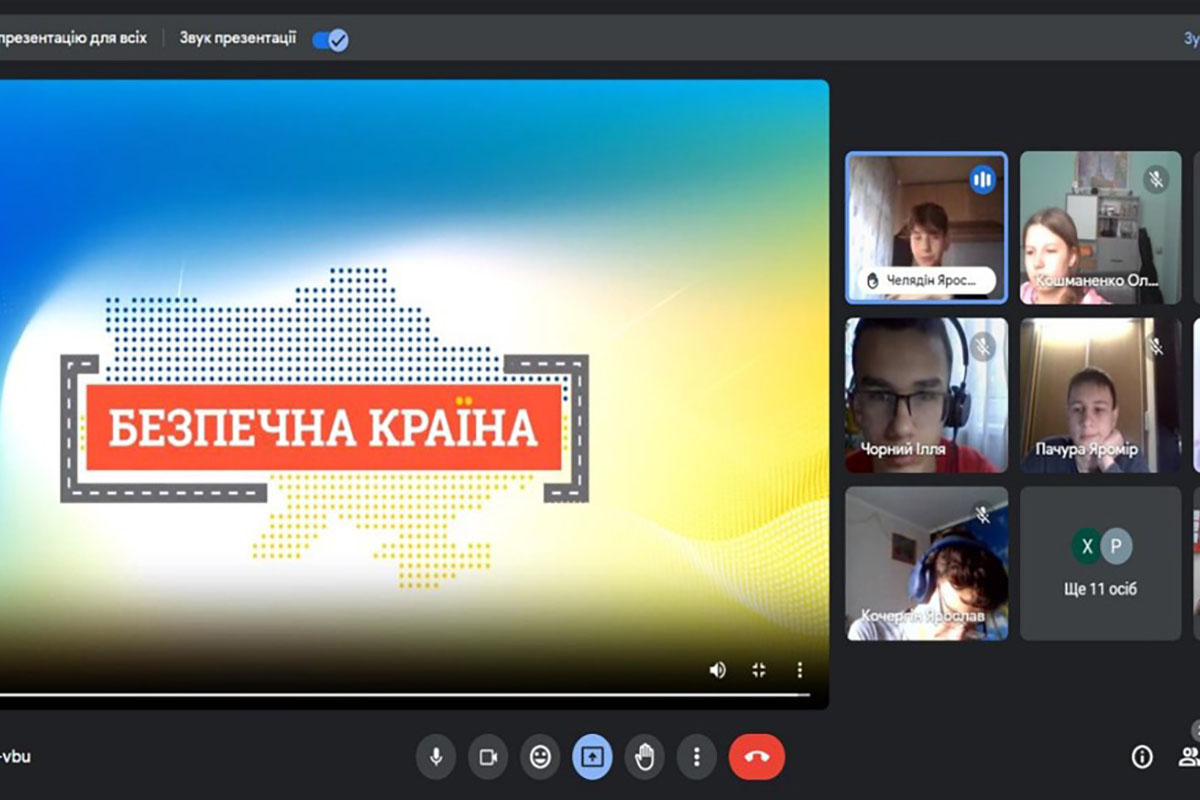Open more options three-dot menu
Screen dimensions: 1200x800
click(x=697, y=757)
